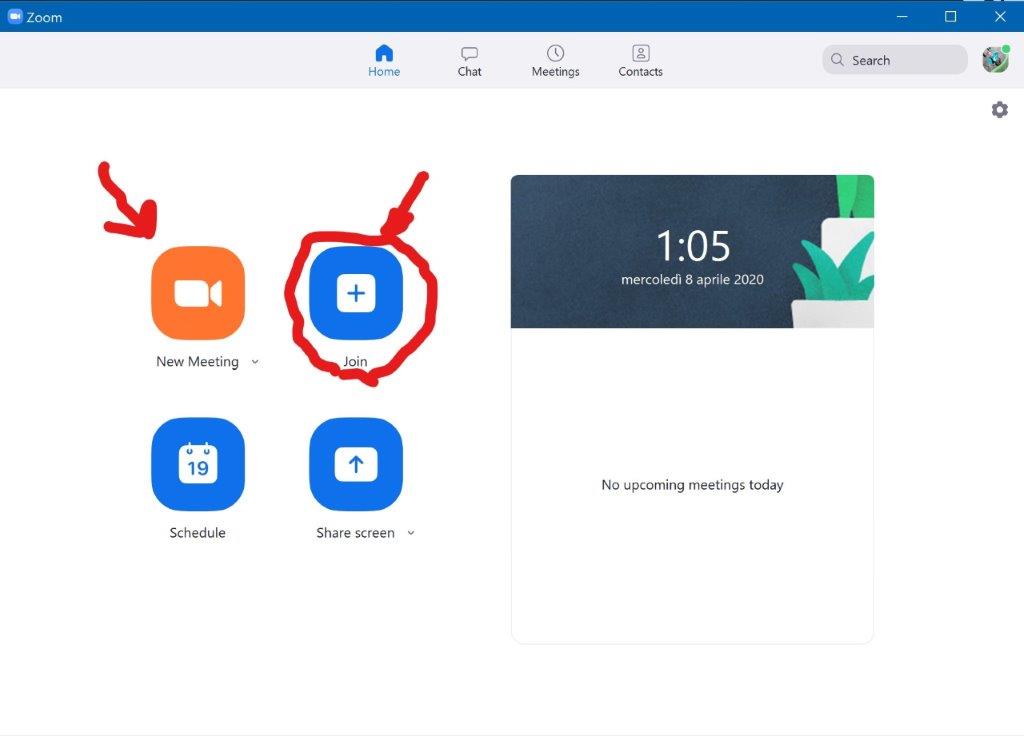
Task: Open the Contacts tab
Action: click(x=640, y=61)
